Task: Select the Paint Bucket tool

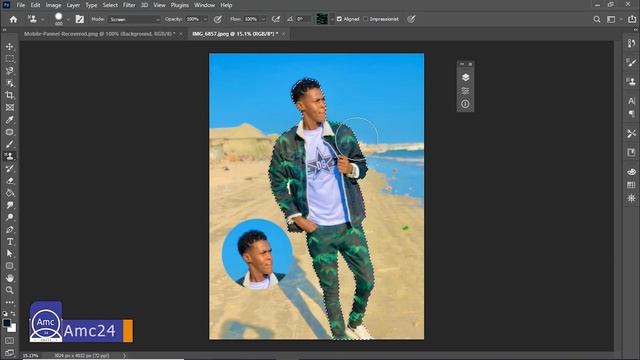Action: click(x=9, y=193)
